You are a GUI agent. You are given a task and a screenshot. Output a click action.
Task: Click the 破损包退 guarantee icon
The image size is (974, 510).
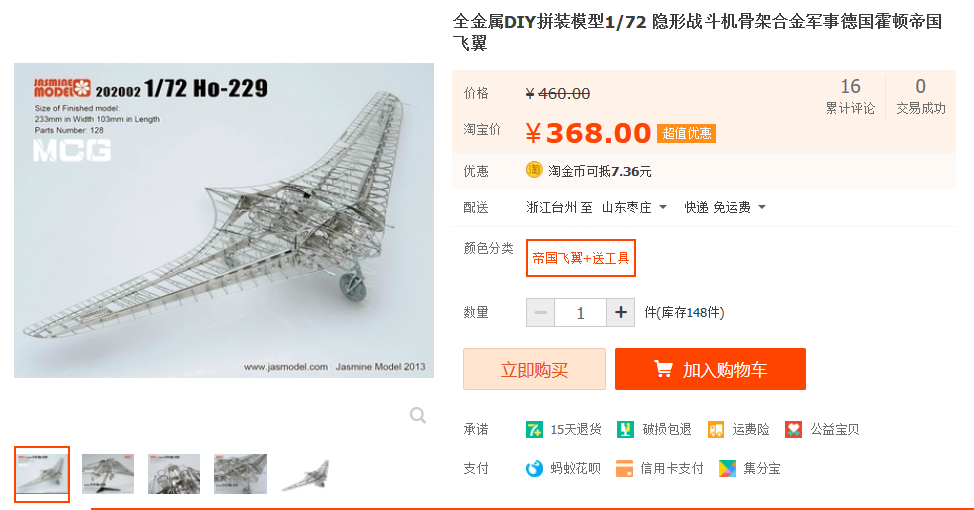point(625,429)
